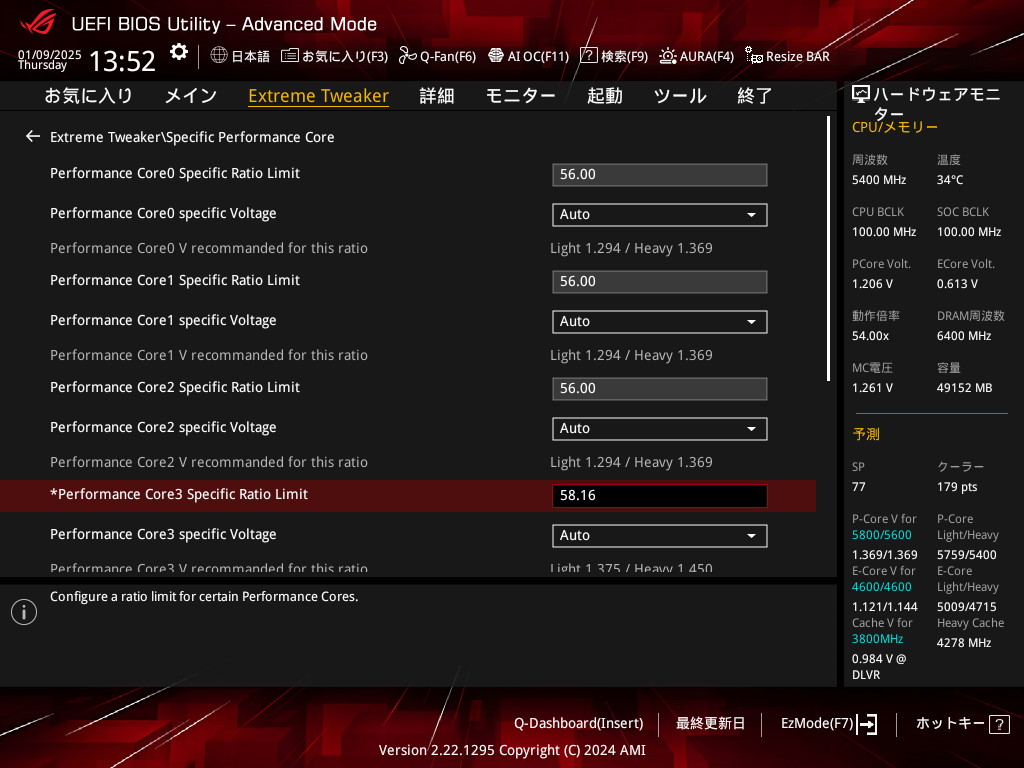The width and height of the screenshot is (1024, 768).
Task: Click Performance Core0 Specific Ratio Limit field
Action: [x=659, y=175]
